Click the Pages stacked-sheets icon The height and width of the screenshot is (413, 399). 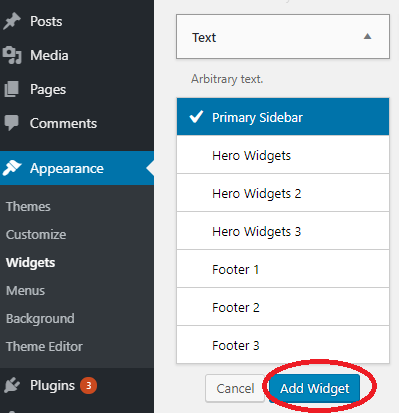click(12, 89)
